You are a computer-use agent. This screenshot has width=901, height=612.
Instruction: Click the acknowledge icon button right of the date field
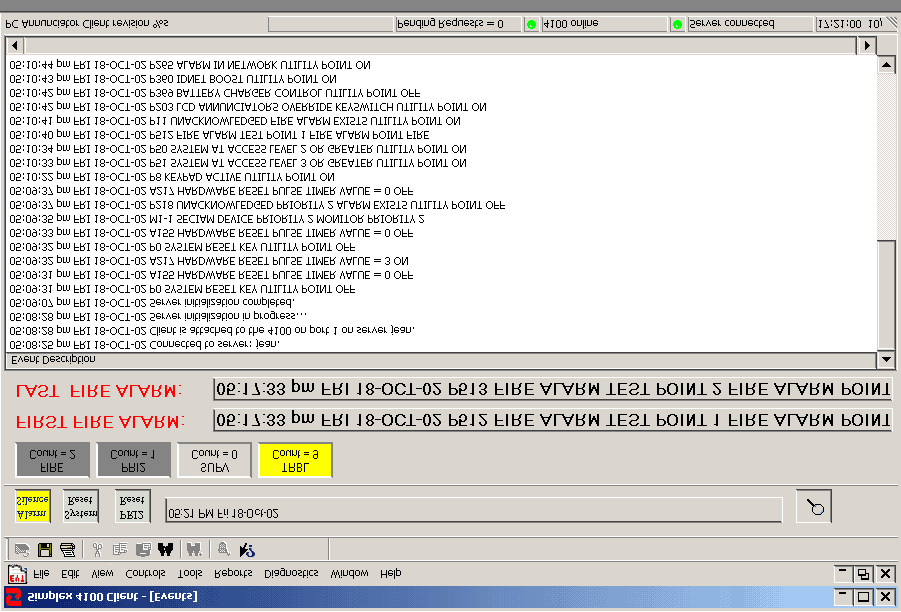[x=814, y=506]
